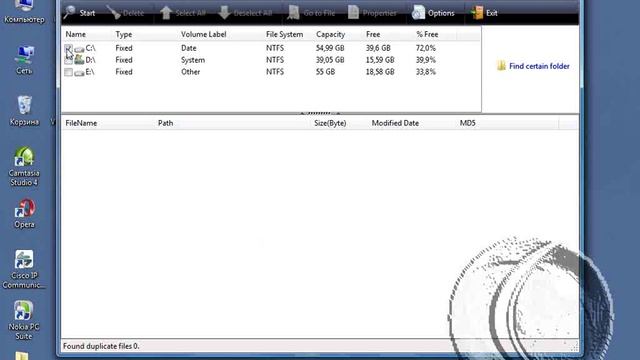This screenshot has height=360, width=640.
Task: Click the Properties document icon
Action: tap(353, 13)
